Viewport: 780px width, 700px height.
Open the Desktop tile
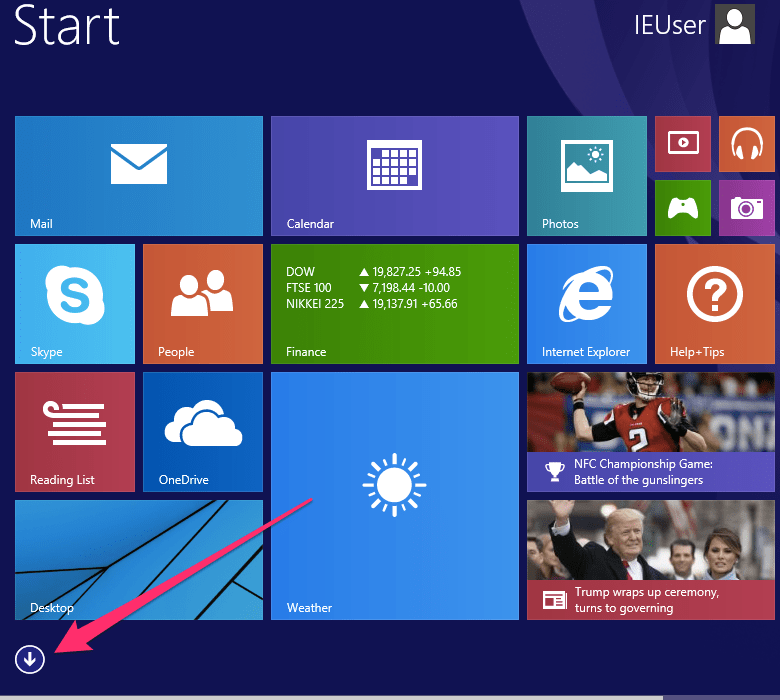coord(139,560)
